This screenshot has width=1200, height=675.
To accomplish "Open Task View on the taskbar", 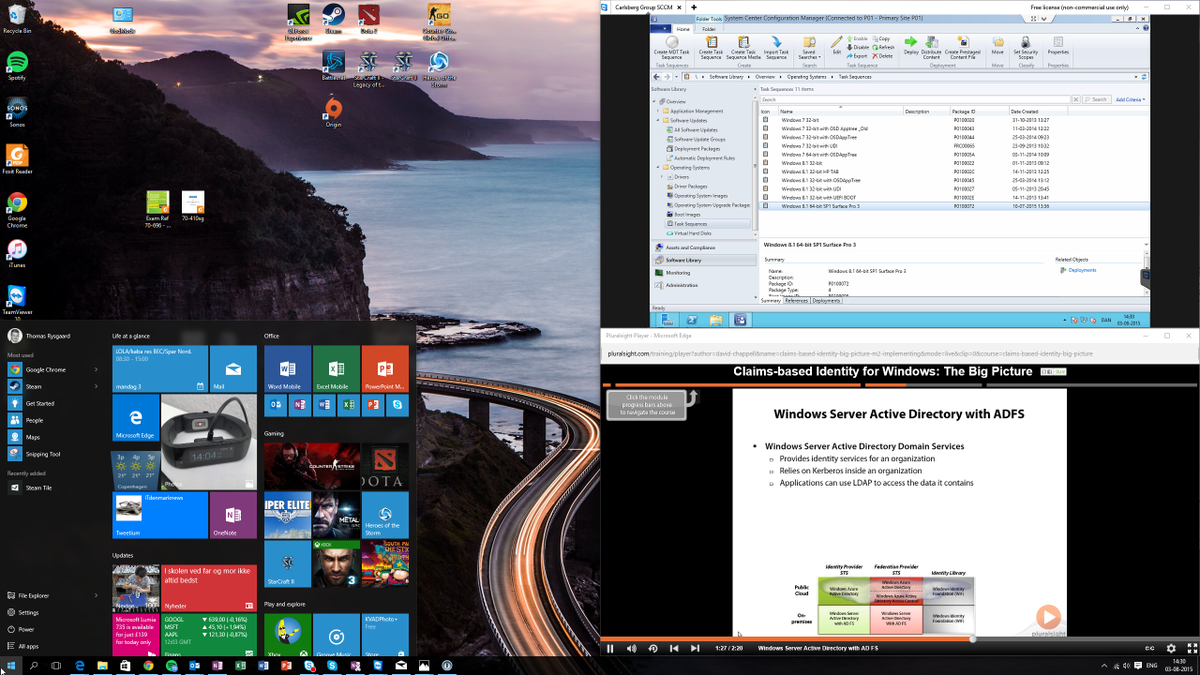I will (x=57, y=665).
